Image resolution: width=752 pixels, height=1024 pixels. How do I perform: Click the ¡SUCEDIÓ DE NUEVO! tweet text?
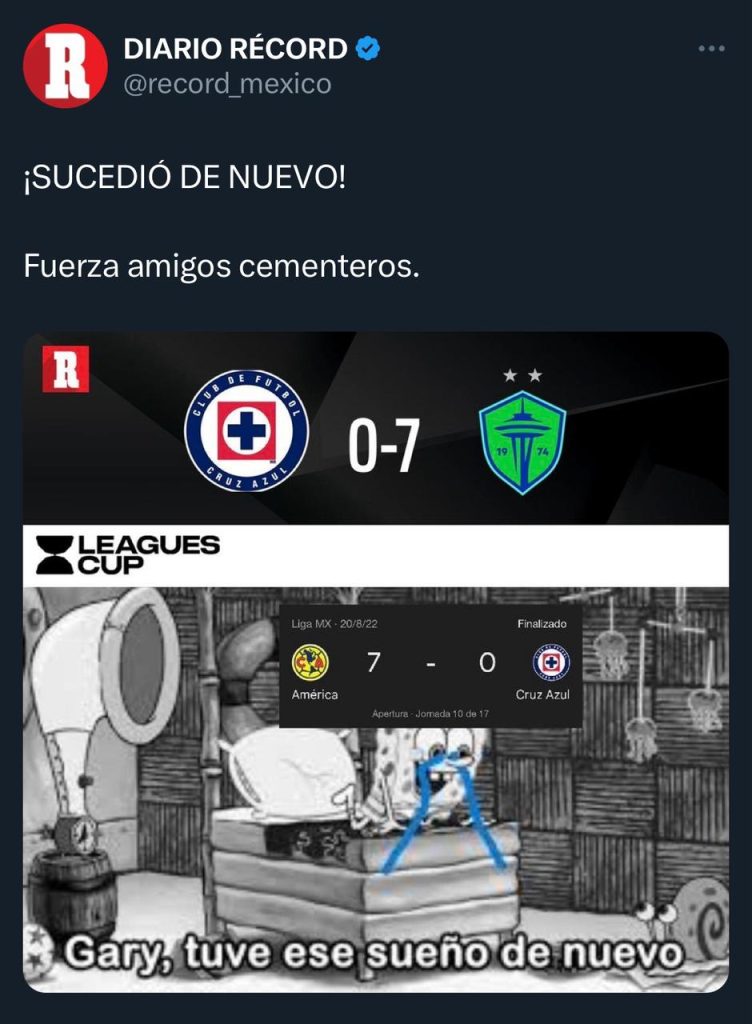(x=185, y=177)
